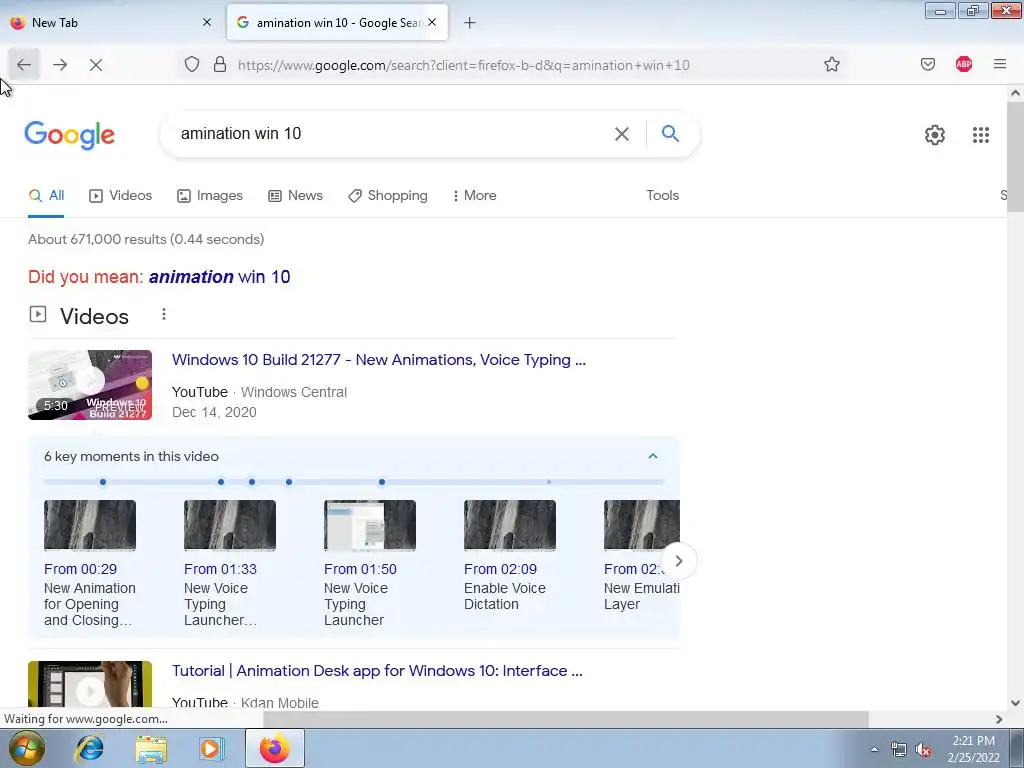Open the Kdan Mobile video thumbnail
This screenshot has height=768, width=1024.
[x=90, y=684]
